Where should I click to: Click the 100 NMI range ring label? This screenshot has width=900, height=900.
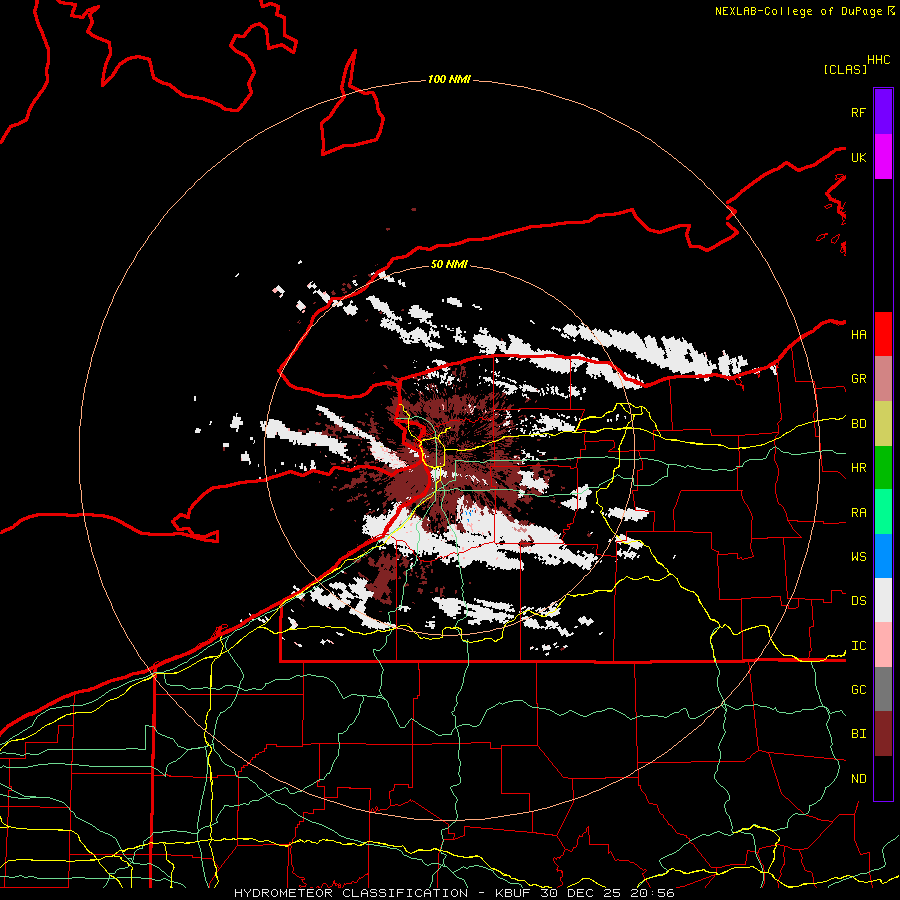click(449, 79)
